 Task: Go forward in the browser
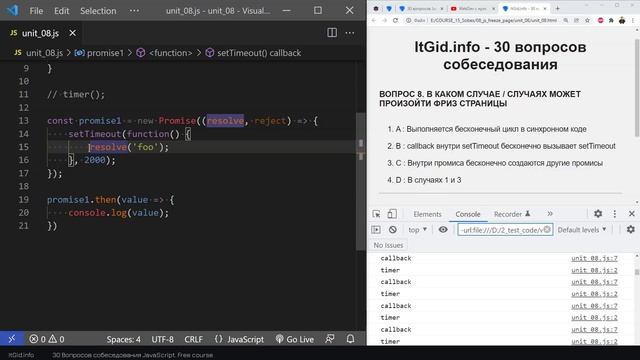click(384, 20)
